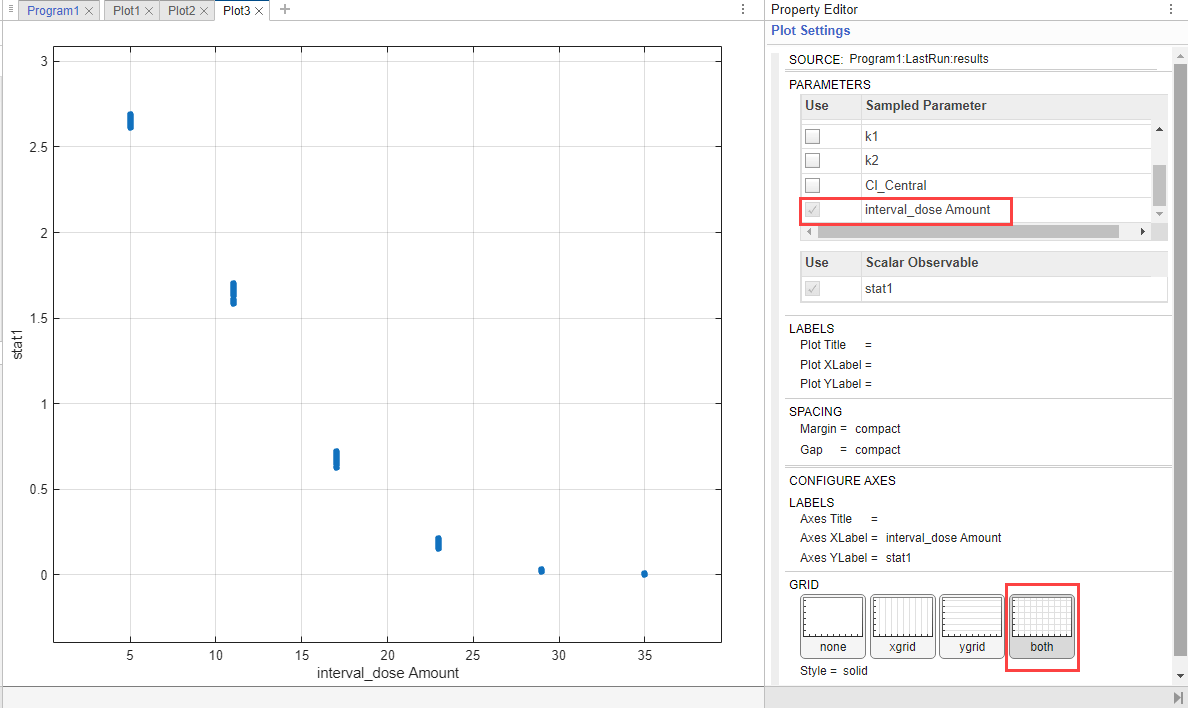This screenshot has width=1188, height=708.
Task: Edit the Plot XLabel field
Action: tap(836, 365)
